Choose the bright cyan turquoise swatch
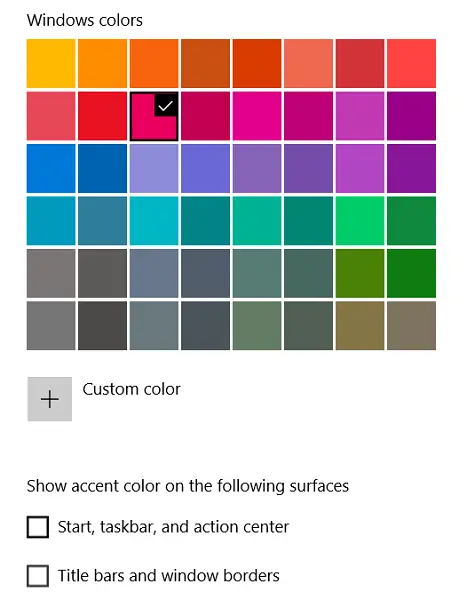Image resolution: width=467 pixels, height=600 pixels. (x=154, y=221)
